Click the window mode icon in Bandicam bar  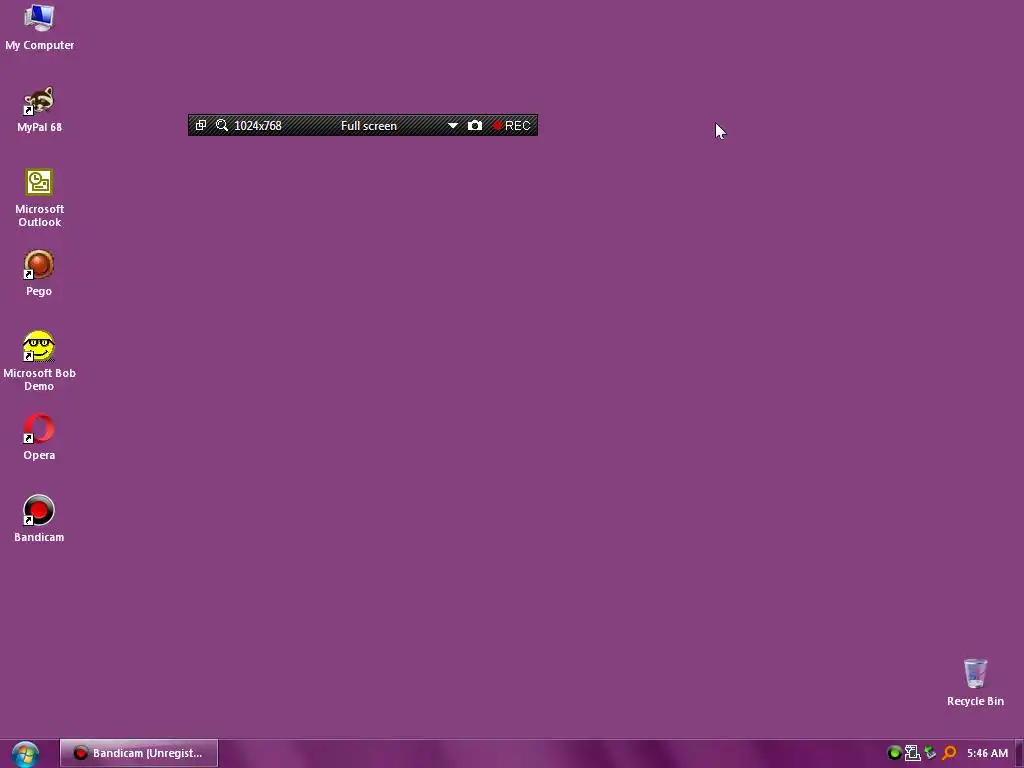[x=201, y=125]
